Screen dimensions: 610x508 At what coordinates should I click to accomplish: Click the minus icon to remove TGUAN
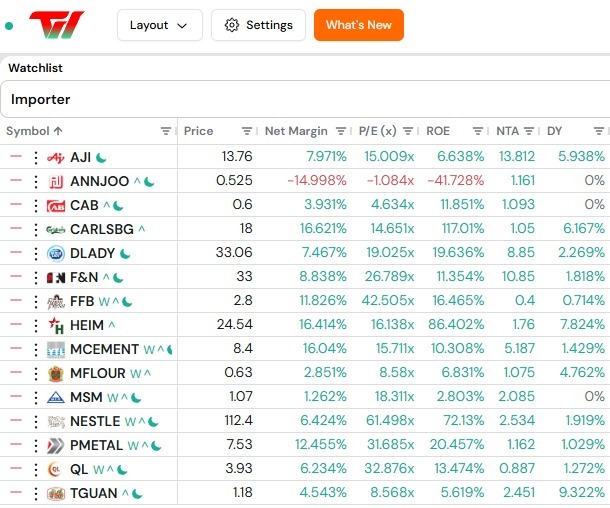click(16, 492)
